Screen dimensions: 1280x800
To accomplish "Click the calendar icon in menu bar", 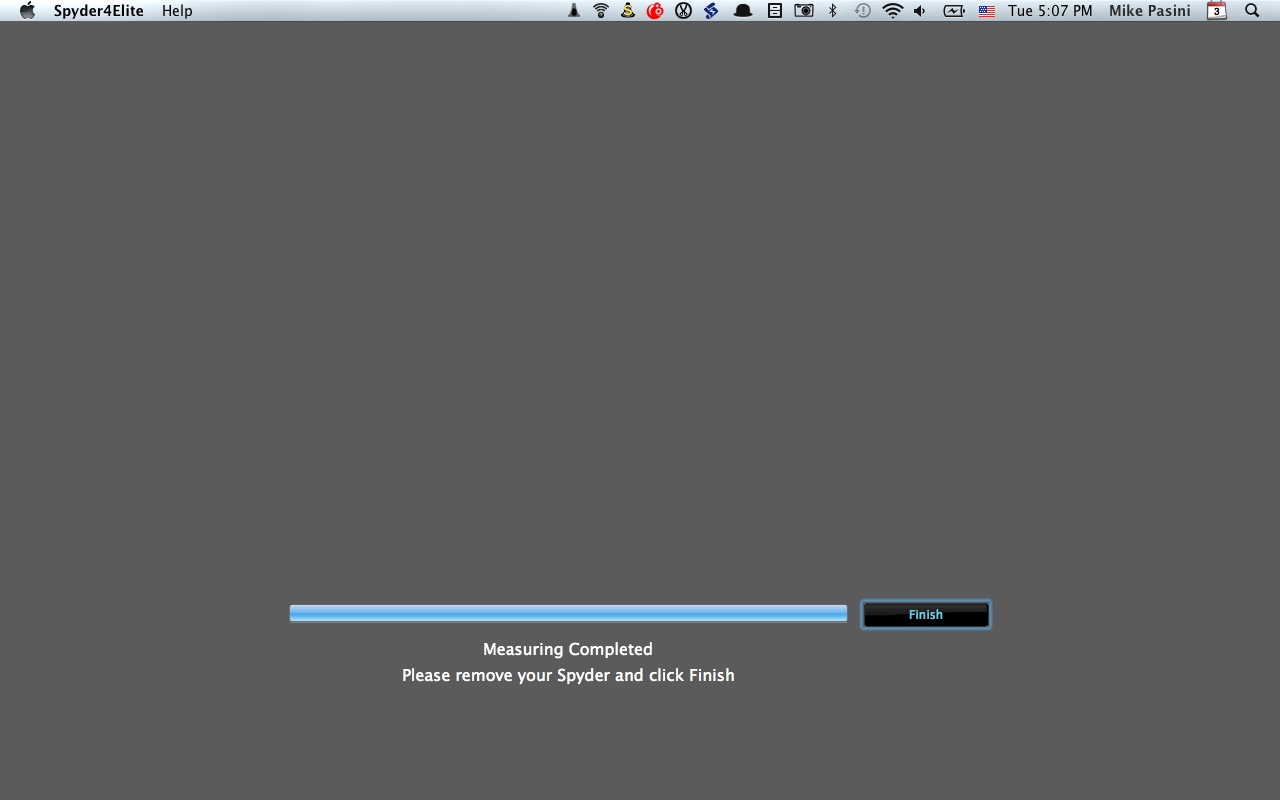I will (x=1217, y=11).
